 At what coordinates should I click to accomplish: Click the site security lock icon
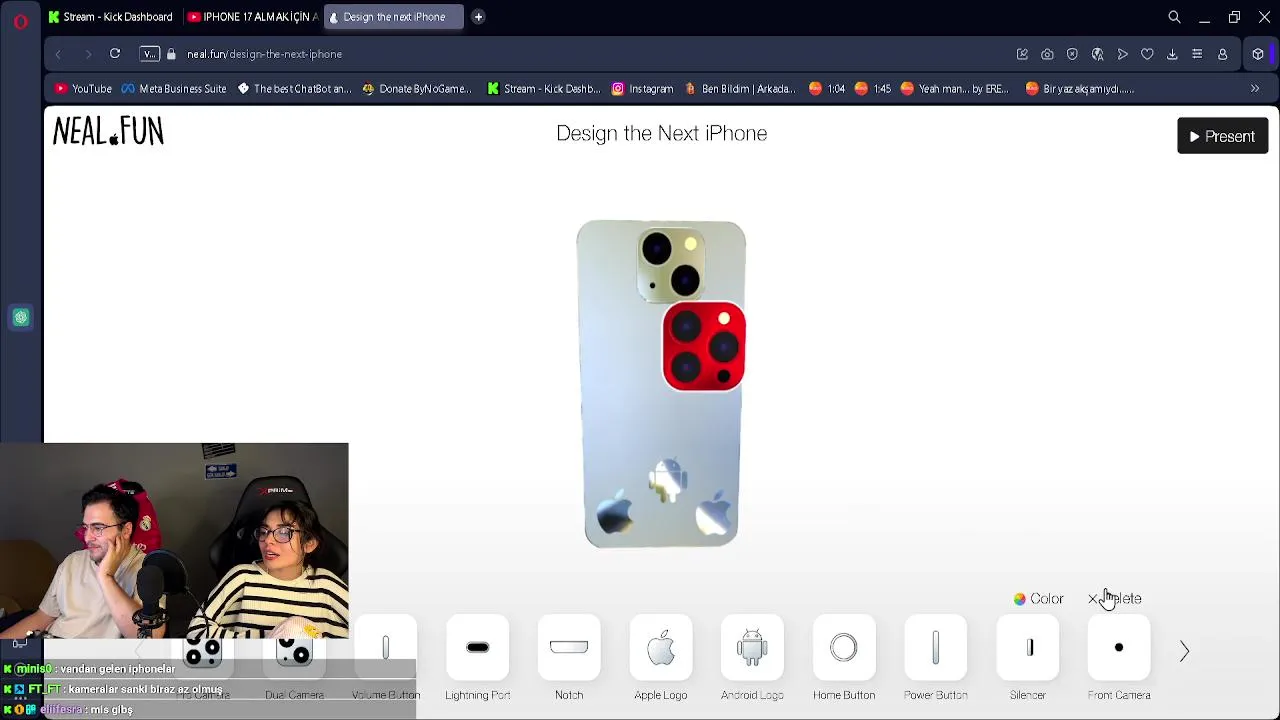171,54
